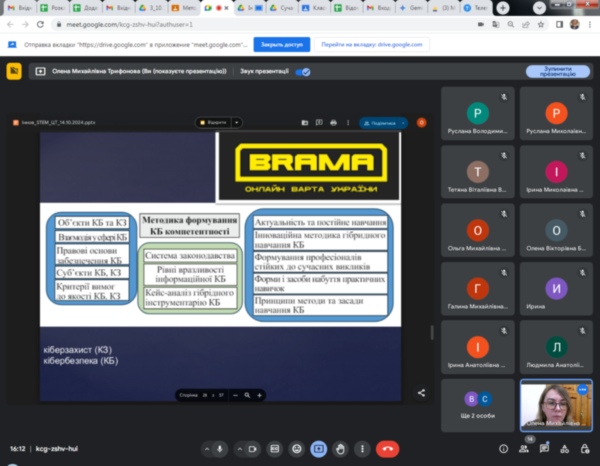This screenshot has width=600, height=466.
Task: Toggle the presentation audio switch
Action: (x=302, y=72)
